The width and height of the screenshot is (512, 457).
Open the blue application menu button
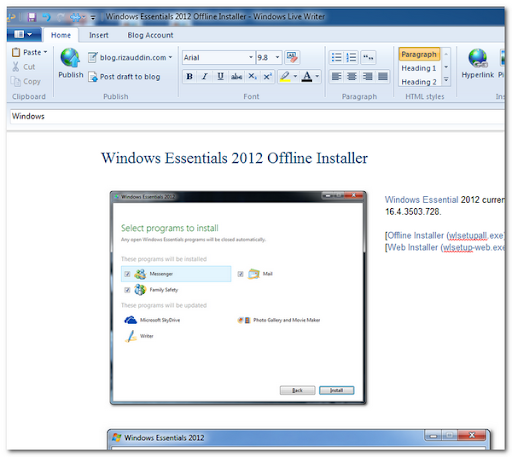click(24, 34)
